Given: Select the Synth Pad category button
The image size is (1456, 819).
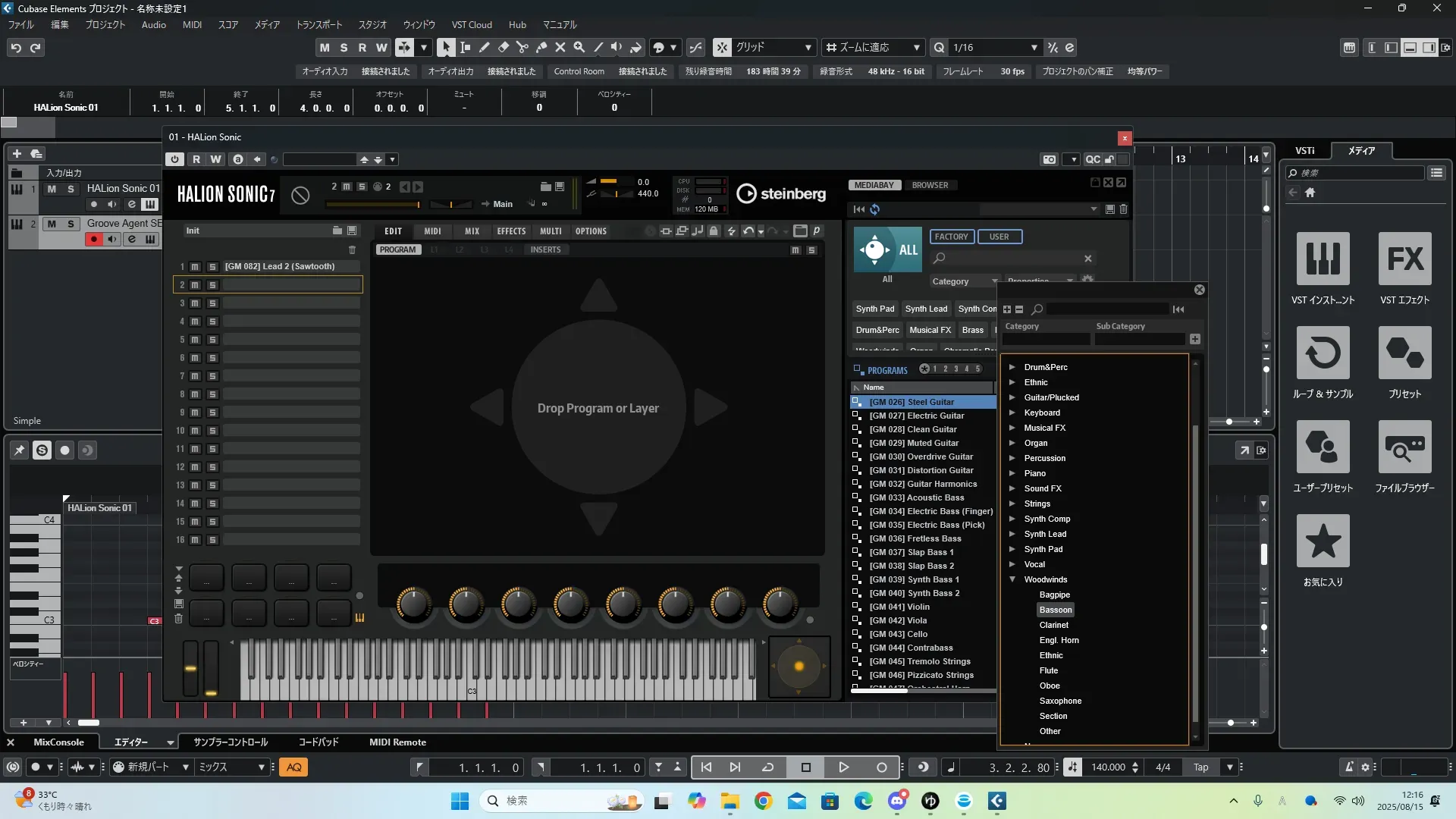Looking at the screenshot, I should (x=874, y=309).
